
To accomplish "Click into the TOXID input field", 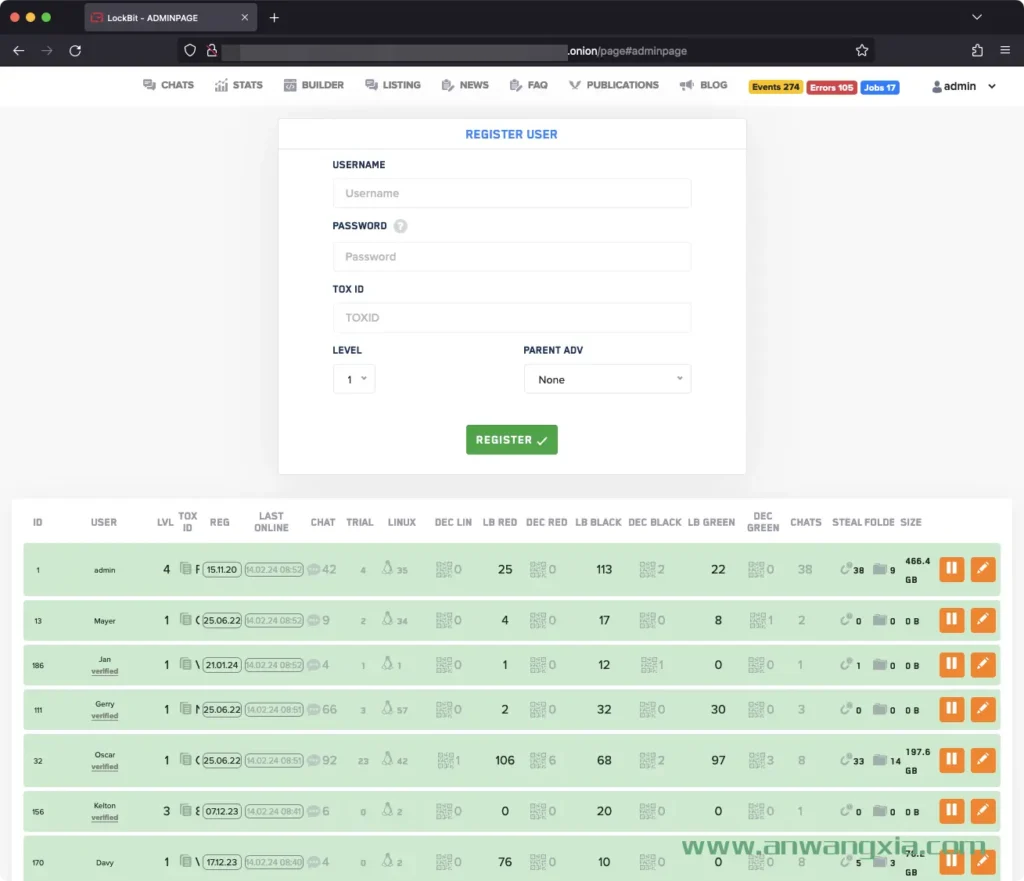I will tap(512, 317).
